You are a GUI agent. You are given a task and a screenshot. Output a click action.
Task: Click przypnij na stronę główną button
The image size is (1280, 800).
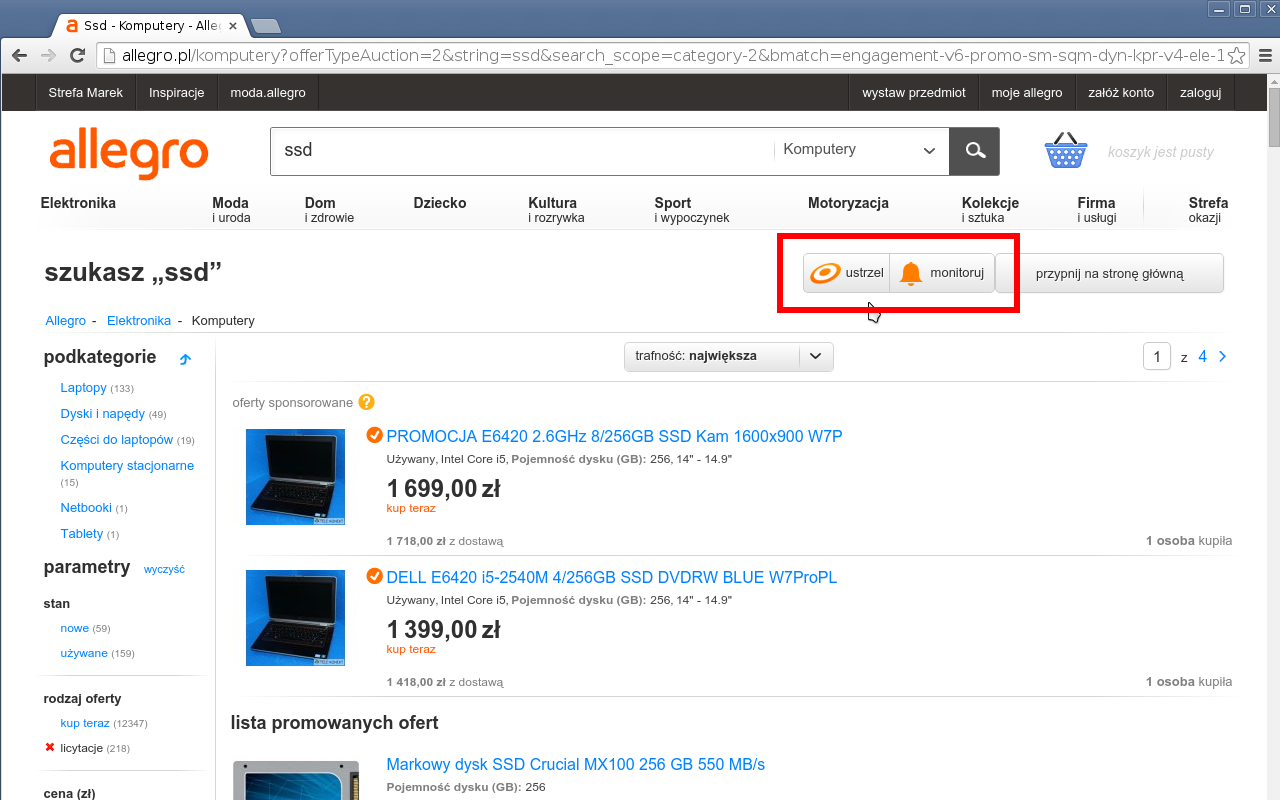[x=1109, y=273]
